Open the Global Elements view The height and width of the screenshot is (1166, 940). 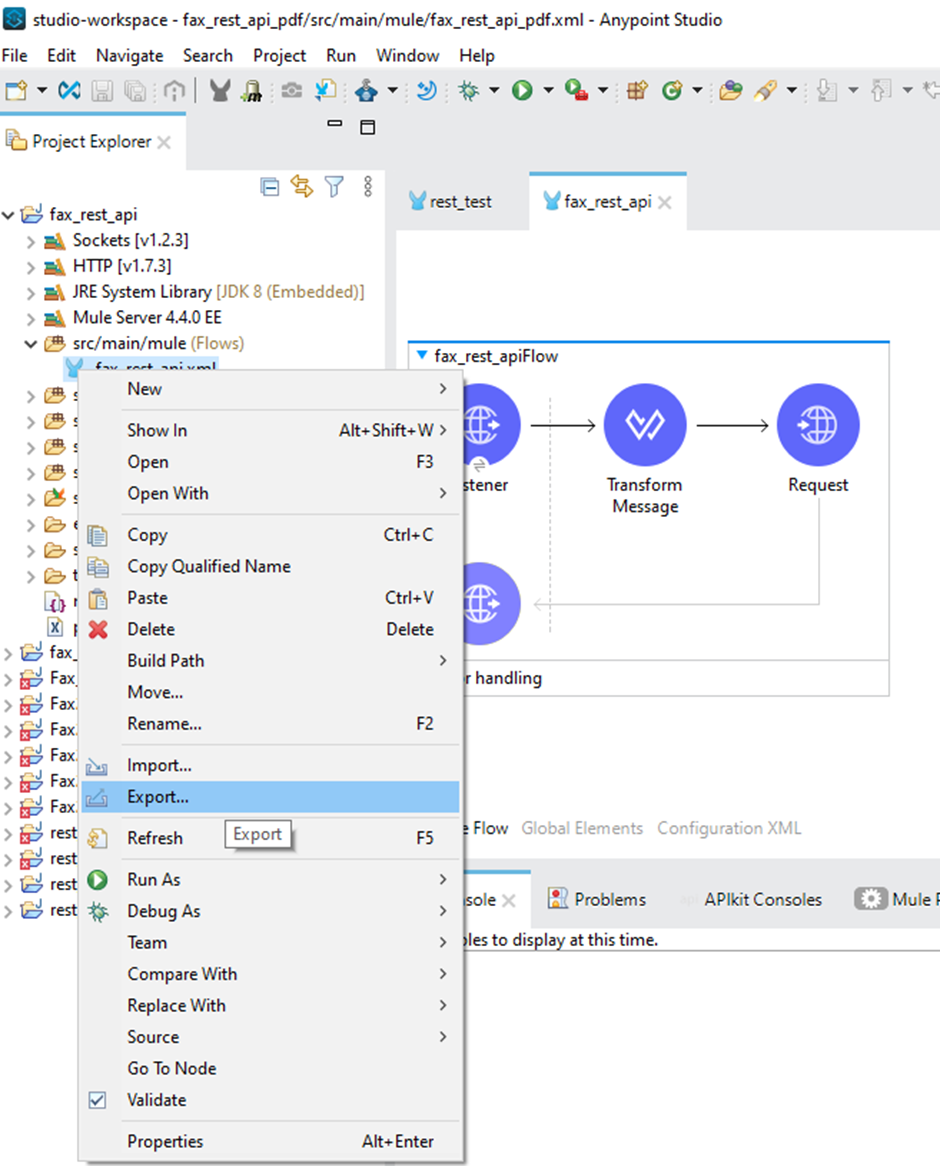tap(582, 828)
